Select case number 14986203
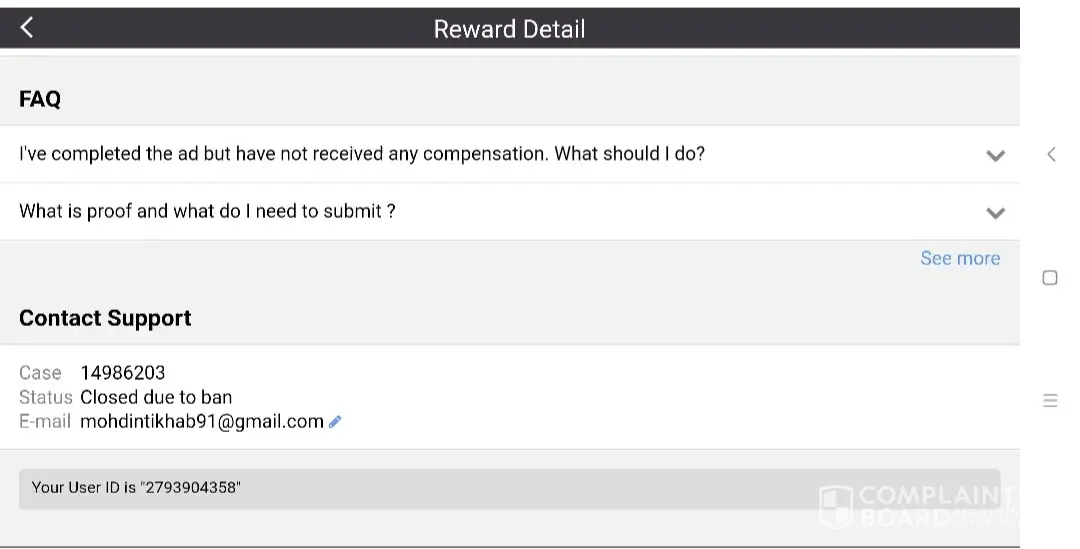This screenshot has width=1080, height=549. pos(123,373)
